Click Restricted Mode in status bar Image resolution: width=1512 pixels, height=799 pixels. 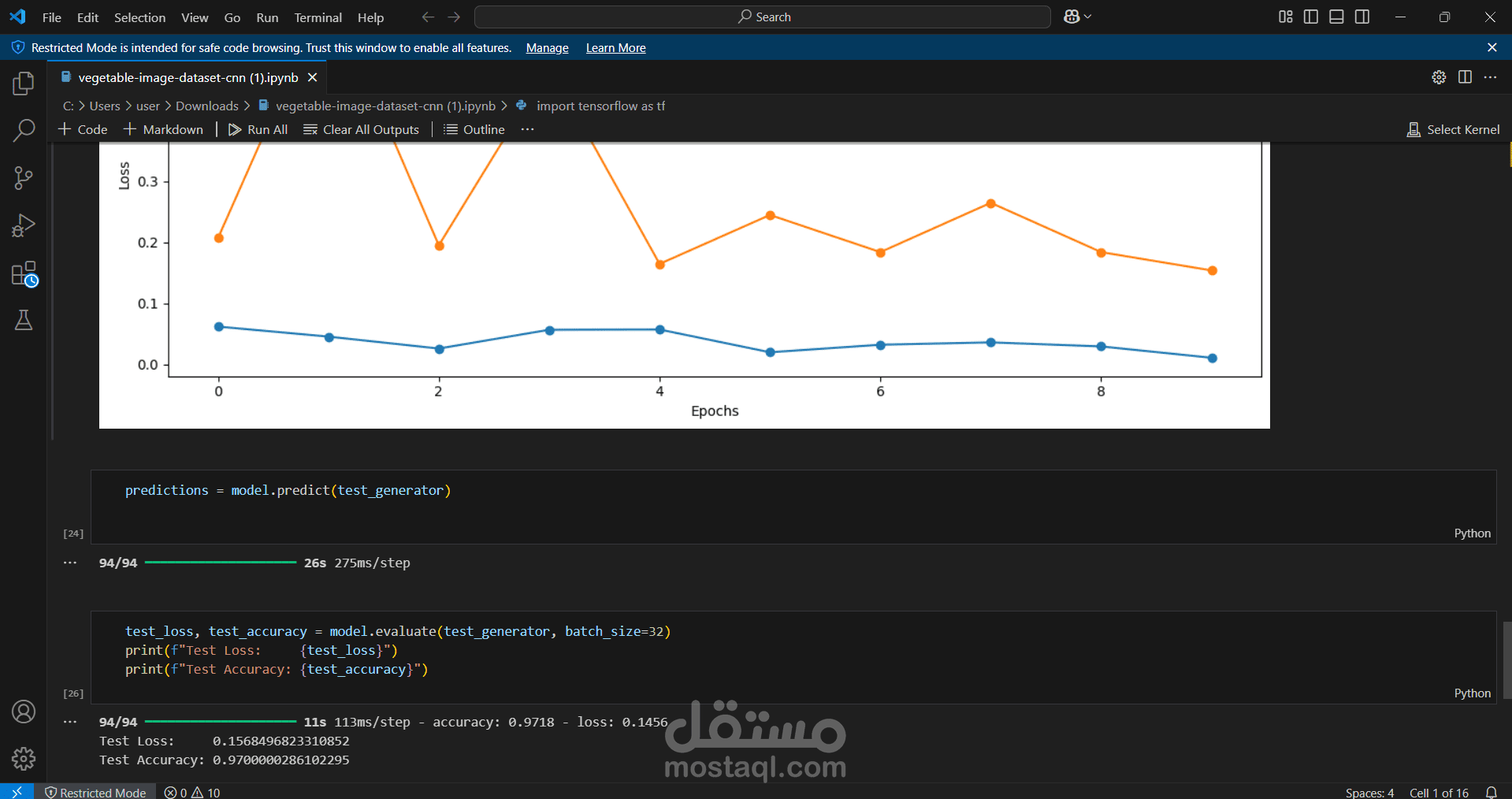click(x=95, y=792)
